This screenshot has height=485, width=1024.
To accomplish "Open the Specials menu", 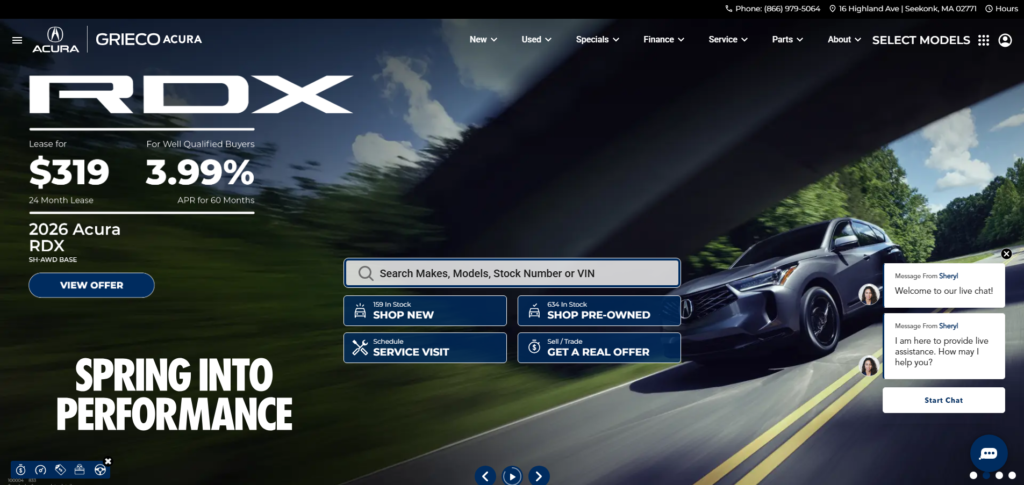I will (597, 40).
